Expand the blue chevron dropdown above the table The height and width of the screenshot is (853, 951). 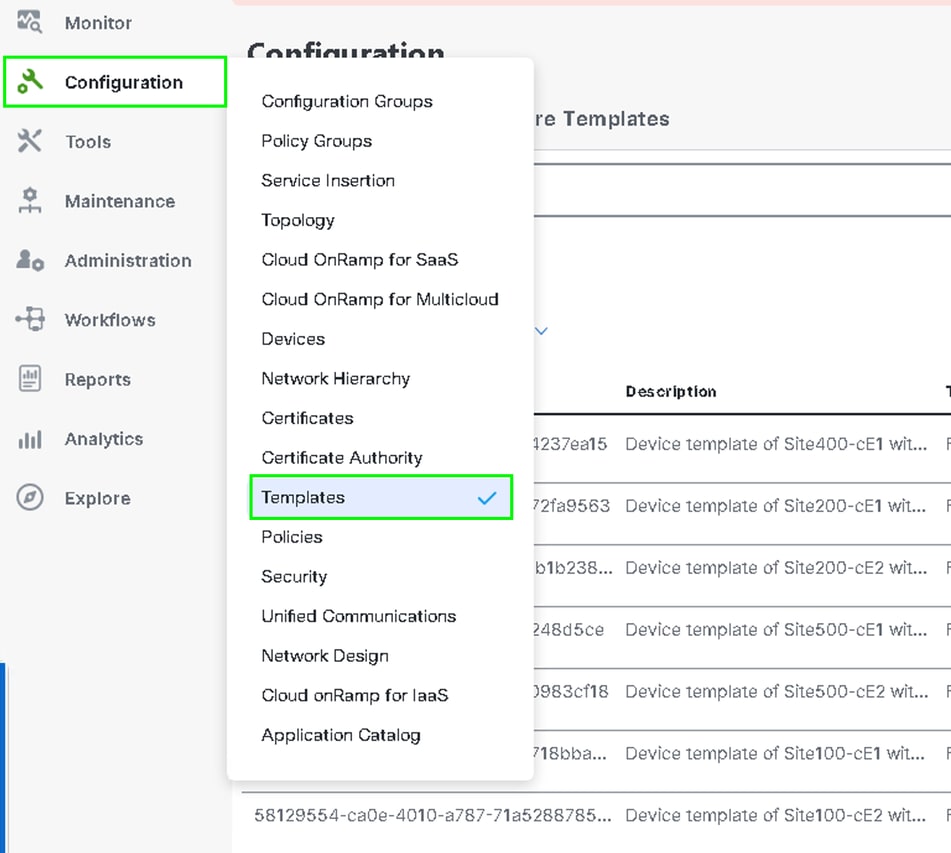pos(542,331)
